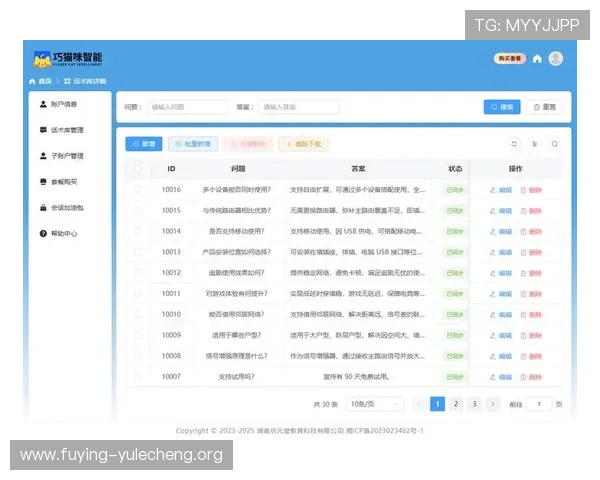Delete the row with ID 10009

click(x=531, y=336)
